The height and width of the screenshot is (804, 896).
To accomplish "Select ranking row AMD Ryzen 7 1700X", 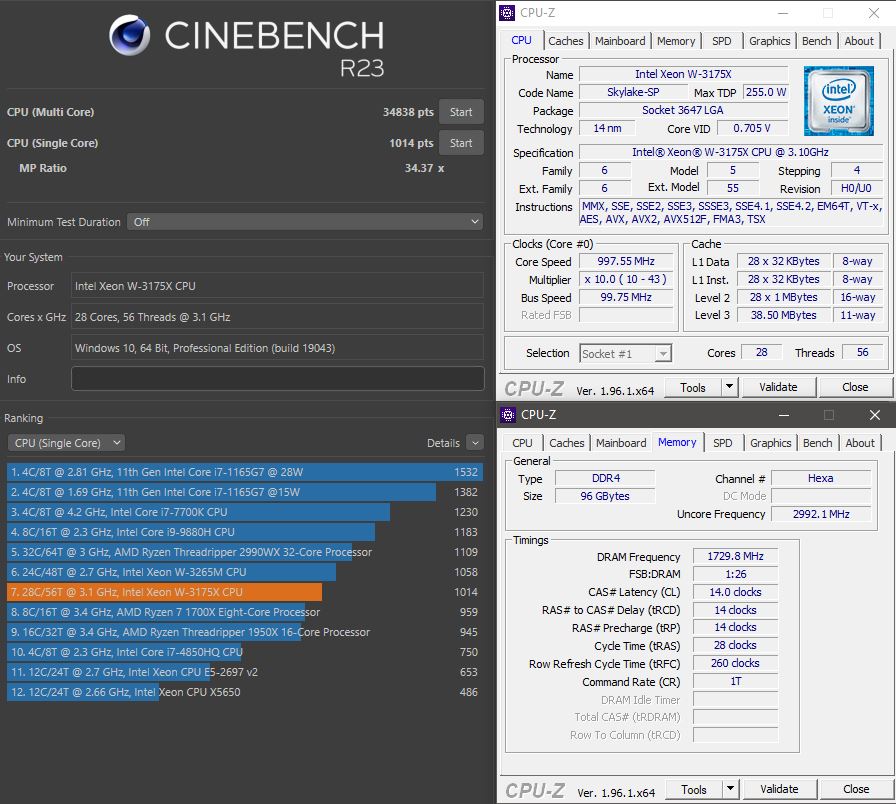I will 245,612.
